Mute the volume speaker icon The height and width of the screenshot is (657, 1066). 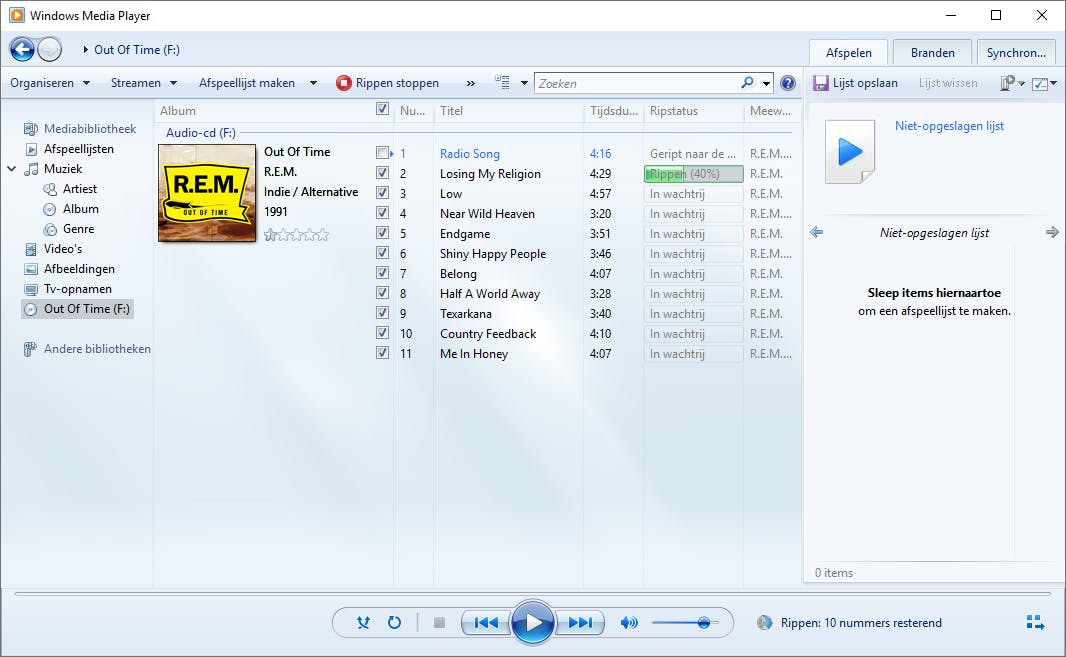(630, 622)
